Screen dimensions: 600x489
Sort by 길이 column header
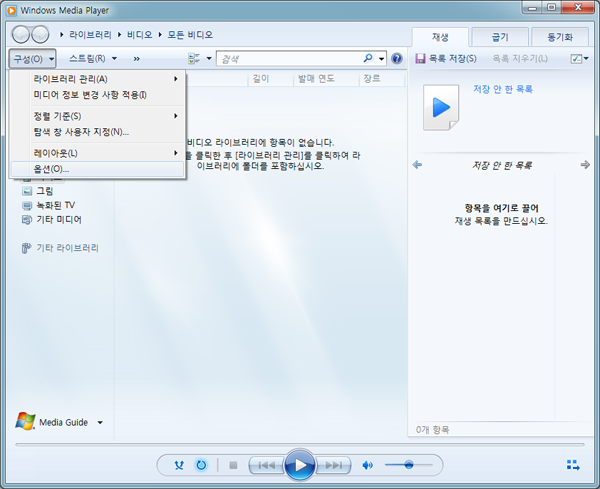coord(261,79)
